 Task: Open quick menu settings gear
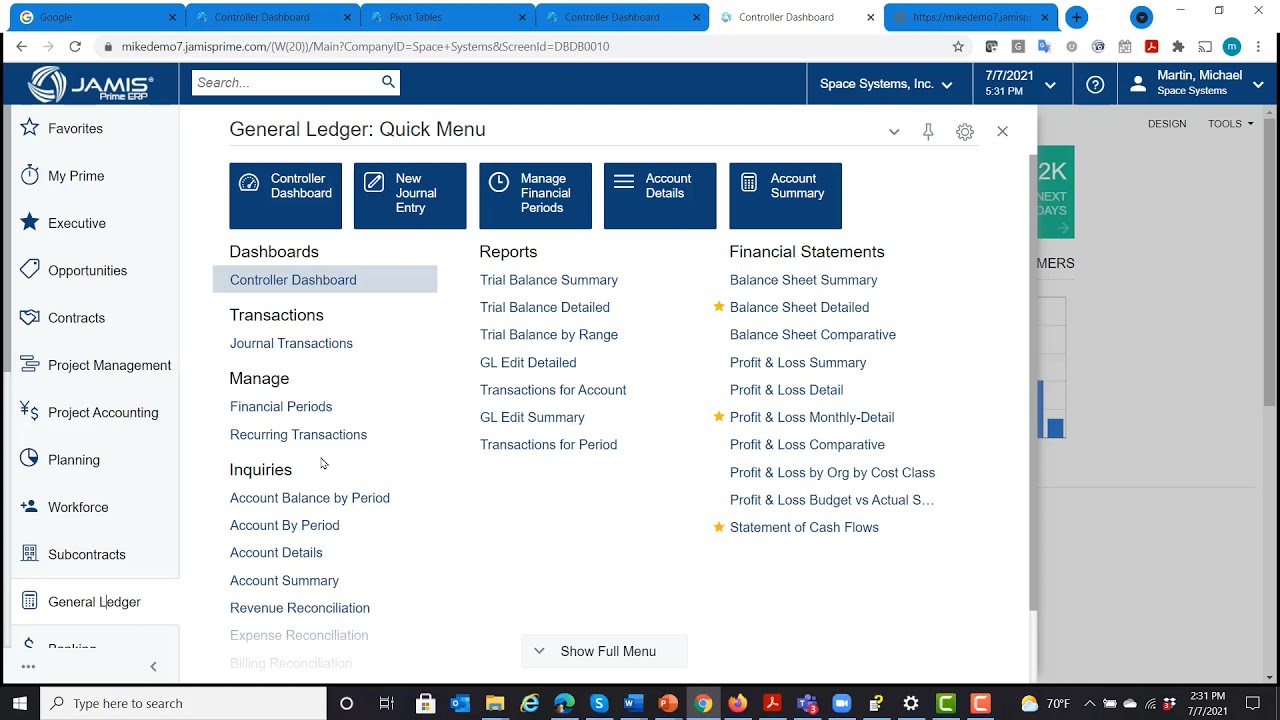pyautogui.click(x=965, y=131)
